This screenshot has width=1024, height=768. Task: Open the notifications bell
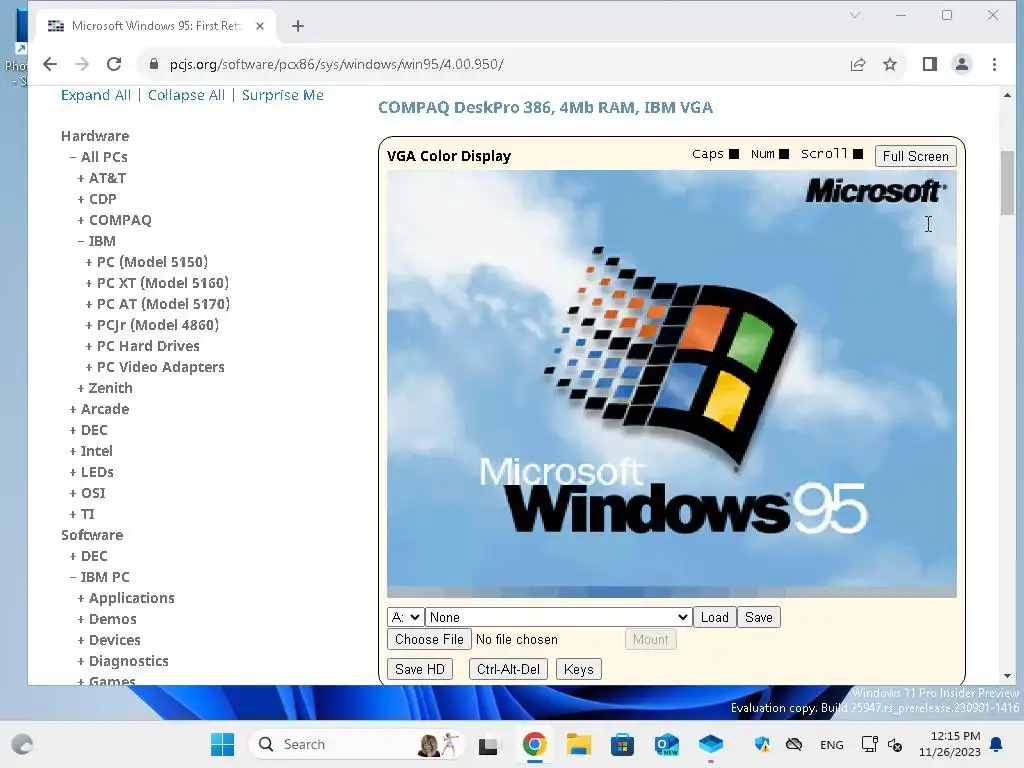[x=997, y=744]
